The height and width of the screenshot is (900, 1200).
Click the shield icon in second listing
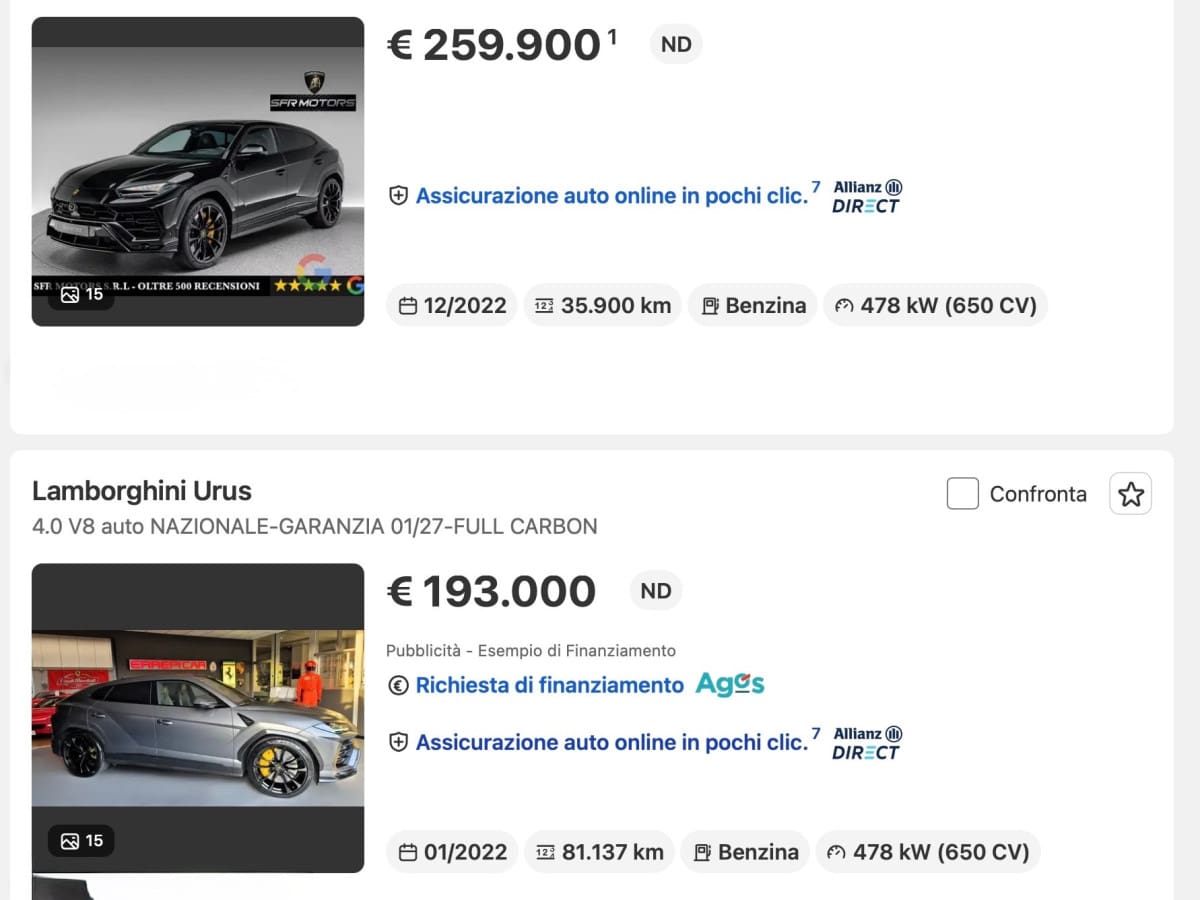(398, 742)
